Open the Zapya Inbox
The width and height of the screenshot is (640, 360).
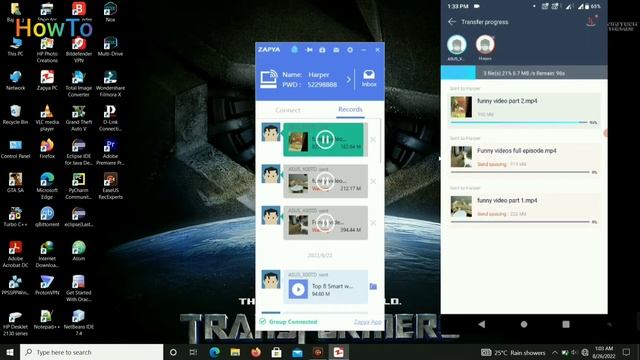point(369,78)
